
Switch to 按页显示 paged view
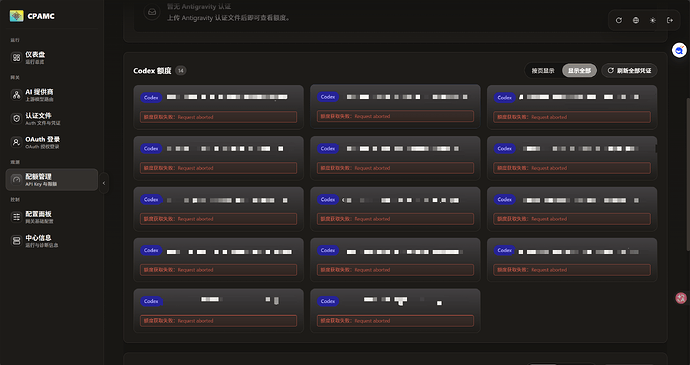tap(543, 70)
